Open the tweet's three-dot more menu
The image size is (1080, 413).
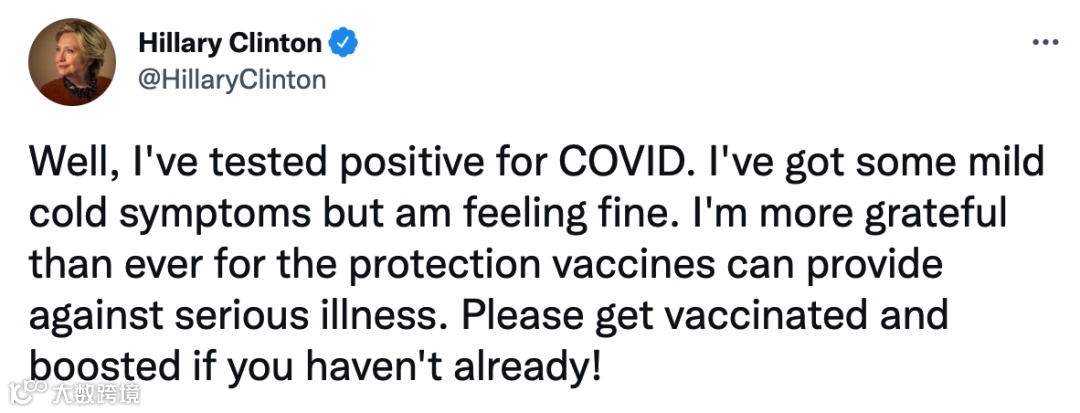(1044, 43)
